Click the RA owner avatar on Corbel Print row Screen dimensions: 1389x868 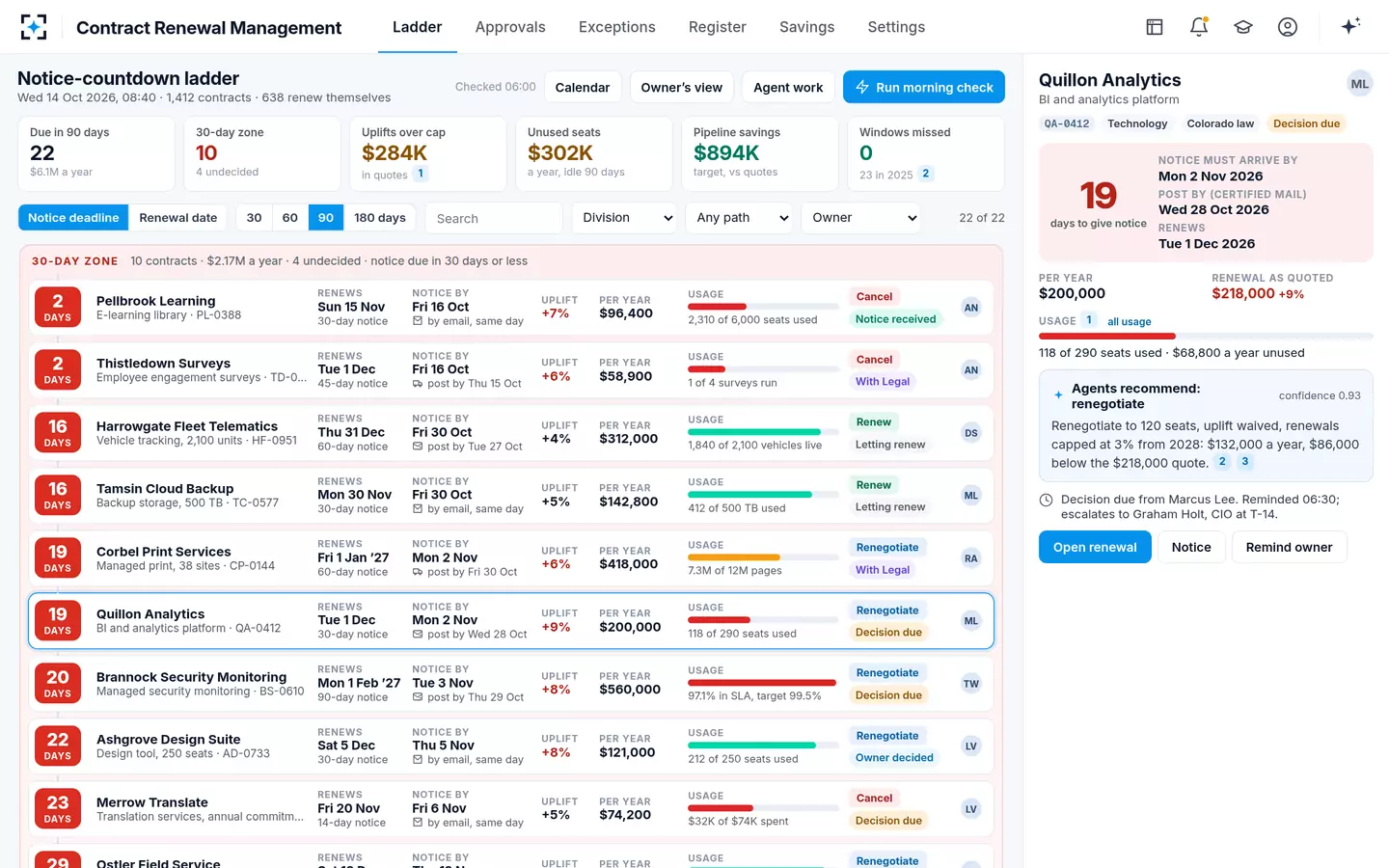pyautogui.click(x=971, y=558)
